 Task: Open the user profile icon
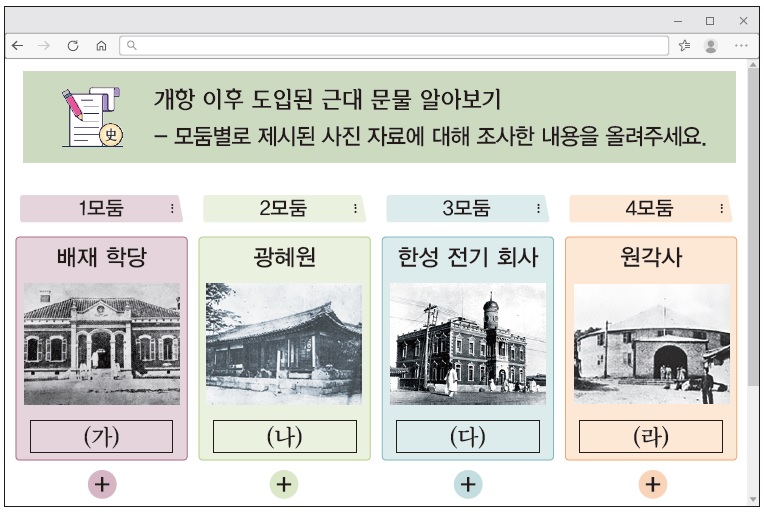[x=711, y=45]
